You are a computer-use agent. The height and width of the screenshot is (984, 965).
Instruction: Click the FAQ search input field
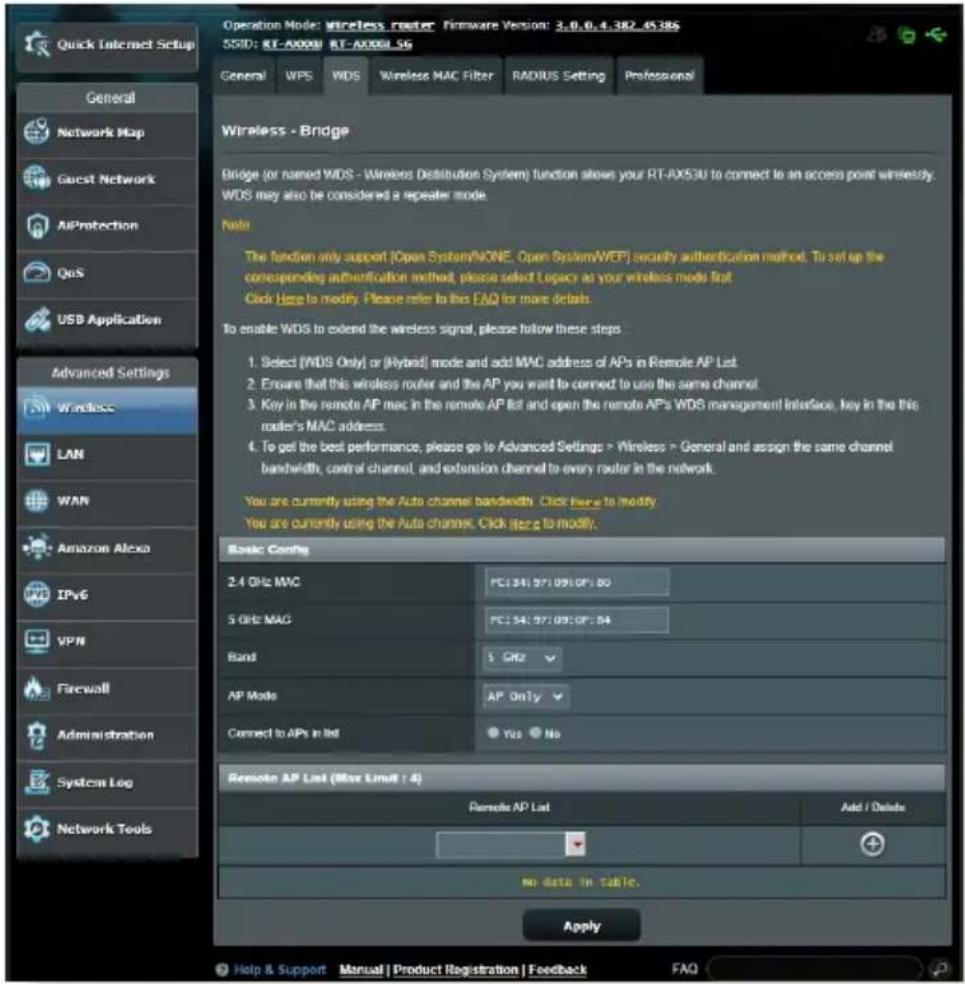tap(814, 968)
